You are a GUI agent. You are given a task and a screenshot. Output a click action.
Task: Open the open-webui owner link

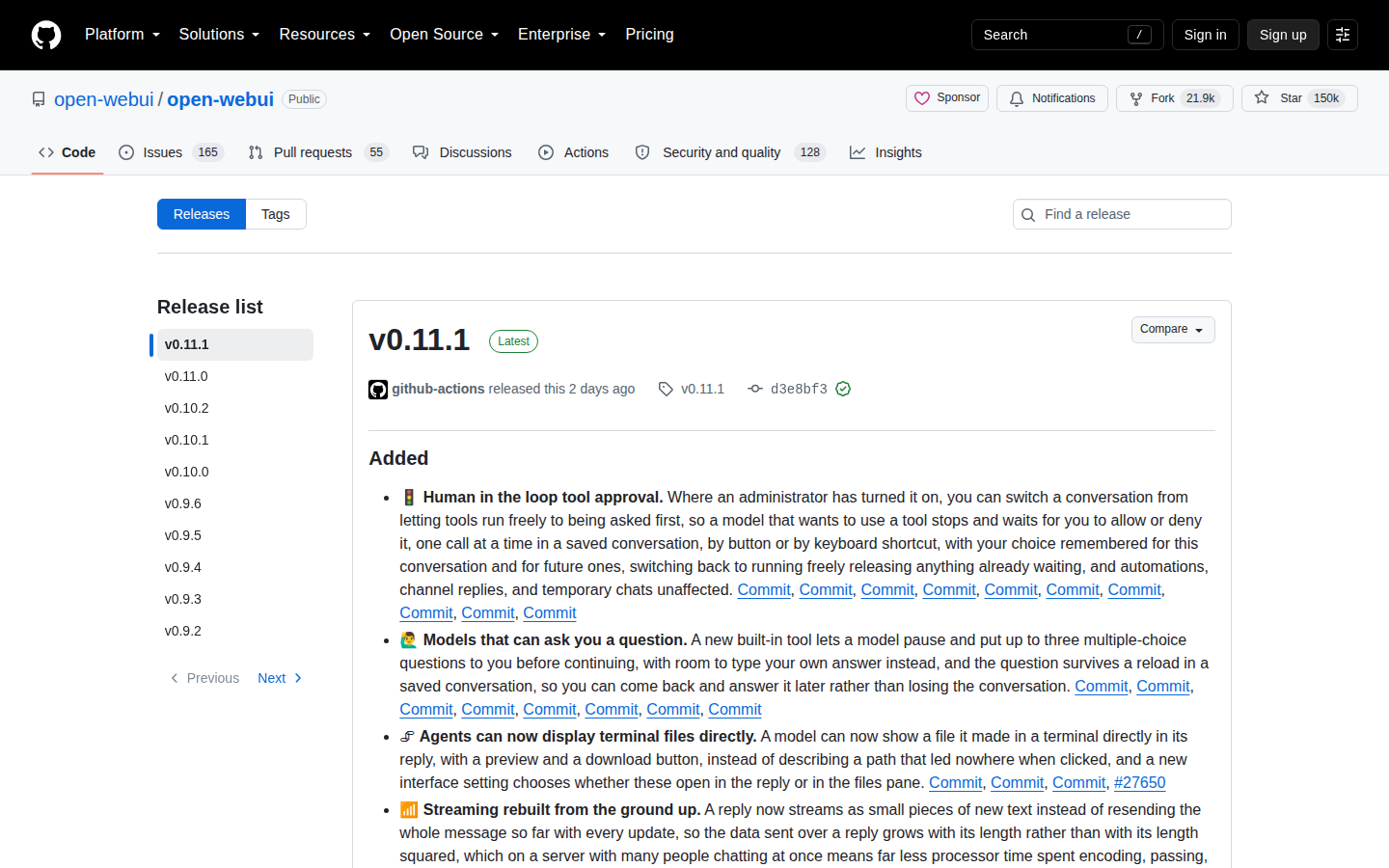tap(104, 99)
